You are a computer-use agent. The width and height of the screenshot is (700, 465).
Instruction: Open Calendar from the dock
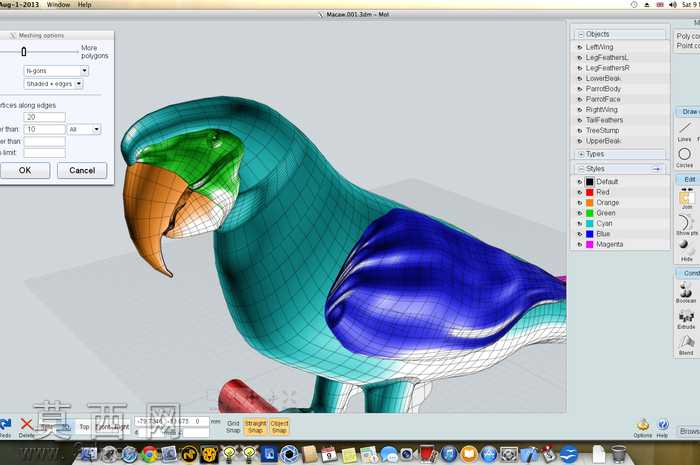[x=329, y=454]
